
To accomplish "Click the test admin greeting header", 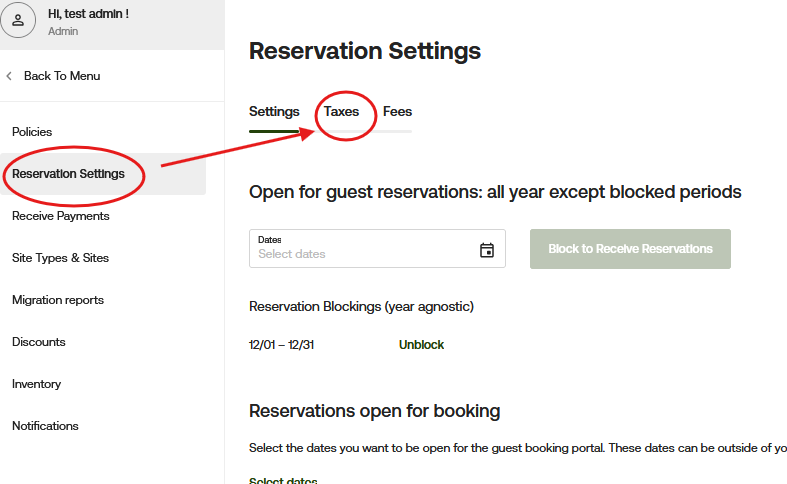I will tap(88, 14).
